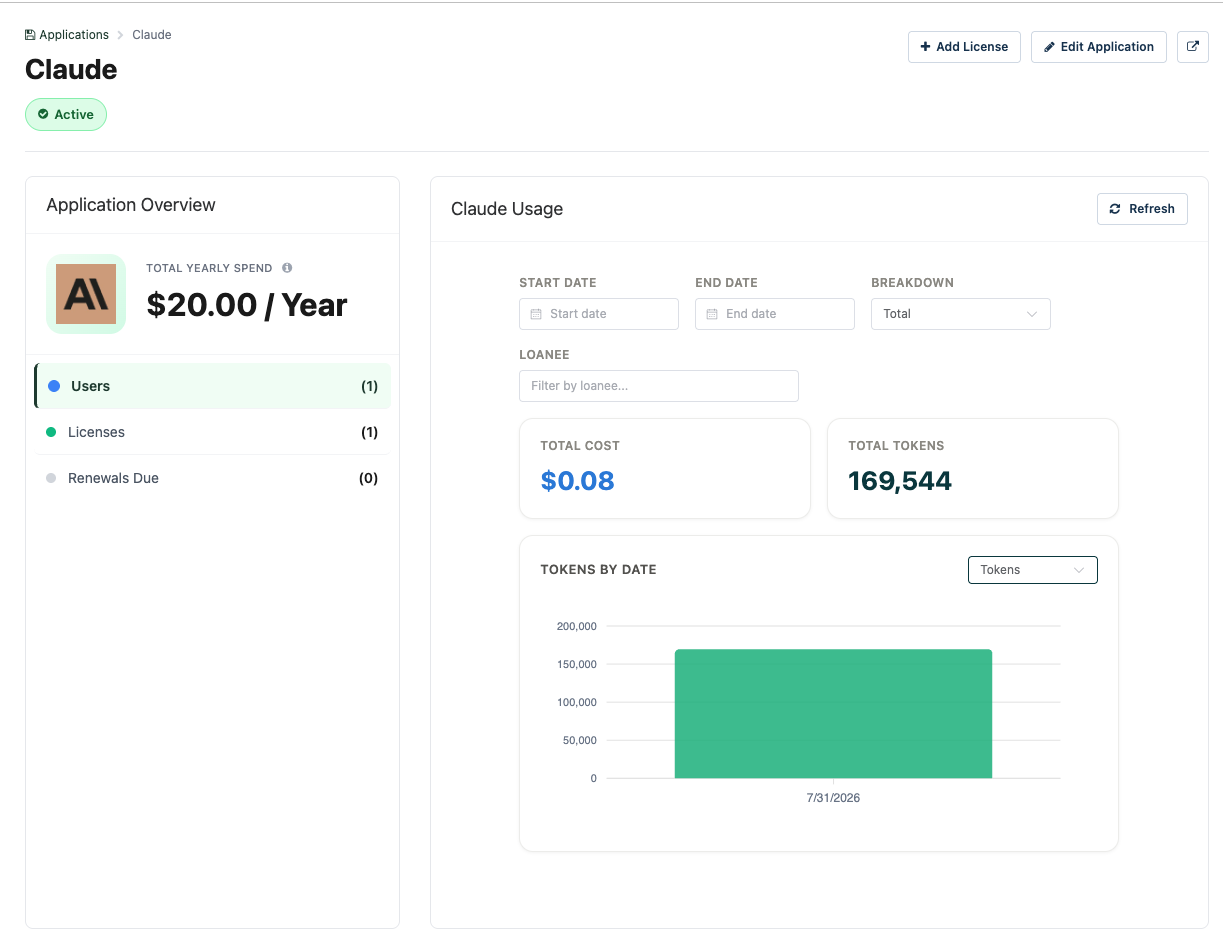The image size is (1223, 944).
Task: Select the Renewals Due overview row
Action: point(212,478)
